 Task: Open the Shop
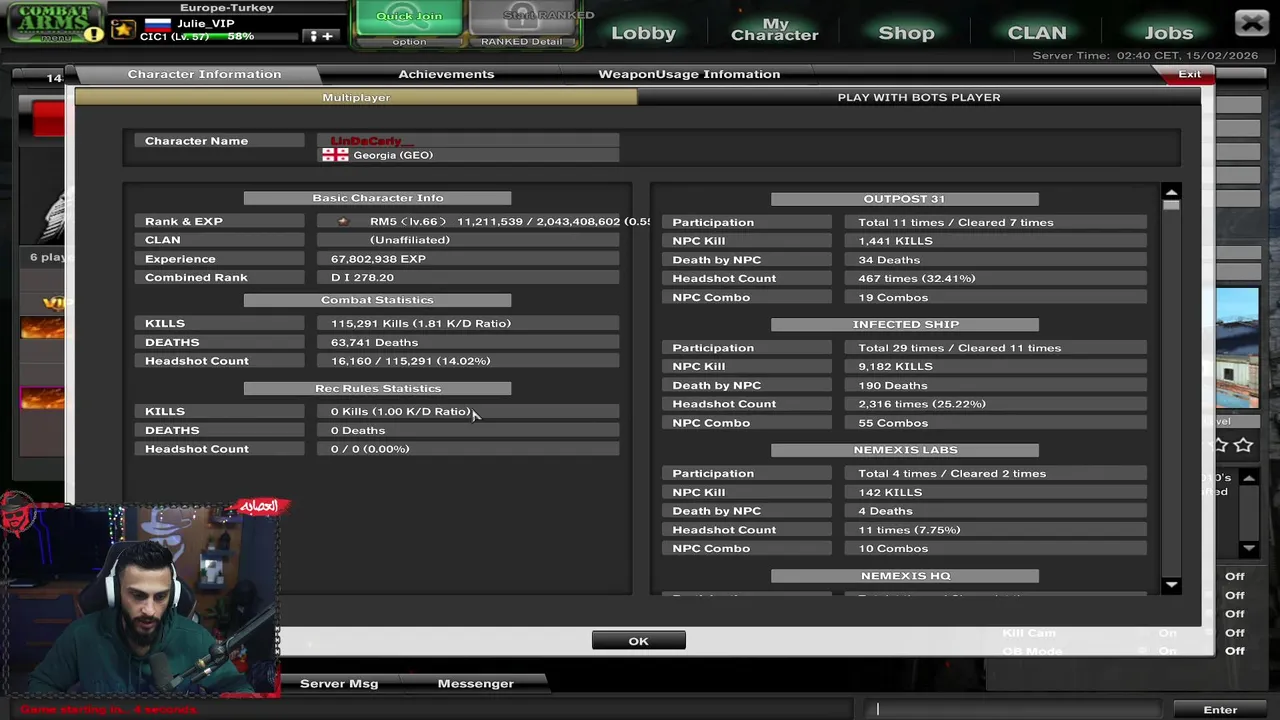coord(906,33)
